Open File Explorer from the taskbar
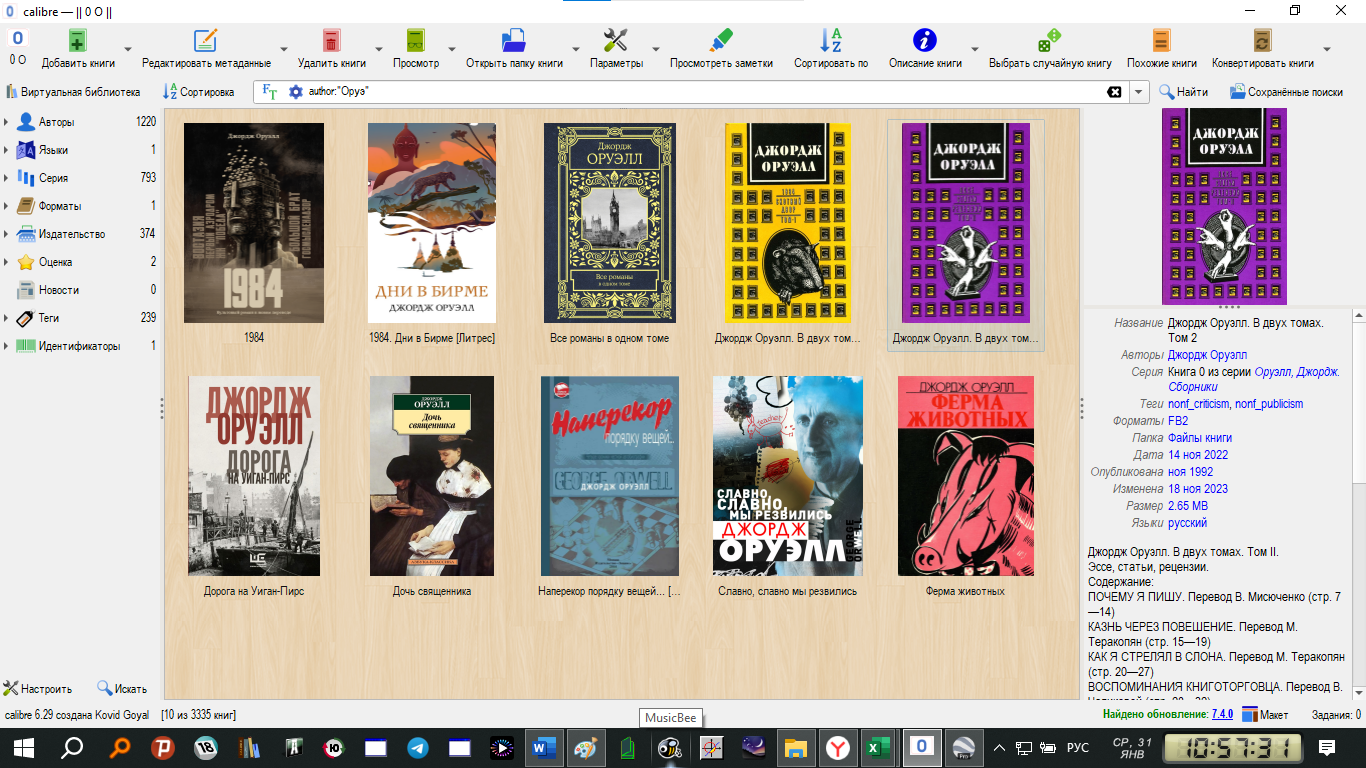1366x768 pixels. 796,747
